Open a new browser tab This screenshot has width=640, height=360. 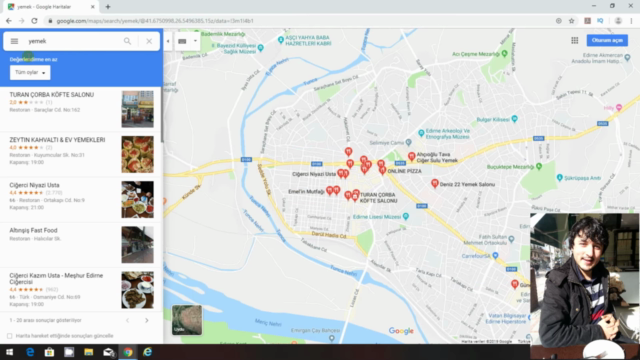click(x=108, y=7)
